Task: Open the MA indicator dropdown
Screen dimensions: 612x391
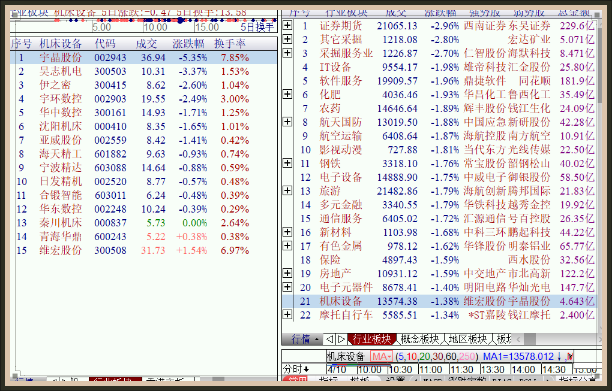Action: tap(381, 356)
